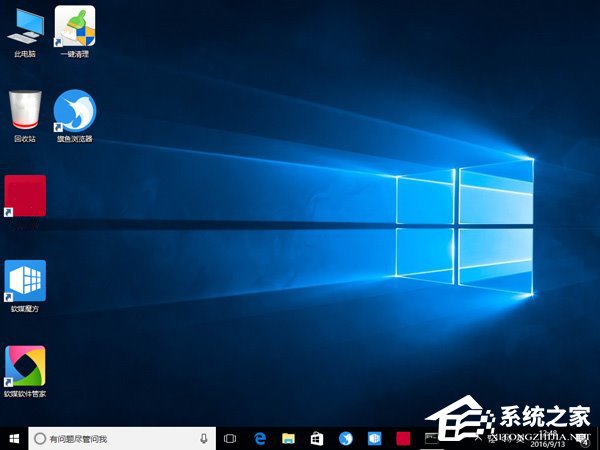Viewport: 600px width, 450px height.
Task: Launch the 一键清理 cleanup shortcut
Action: pos(75,32)
